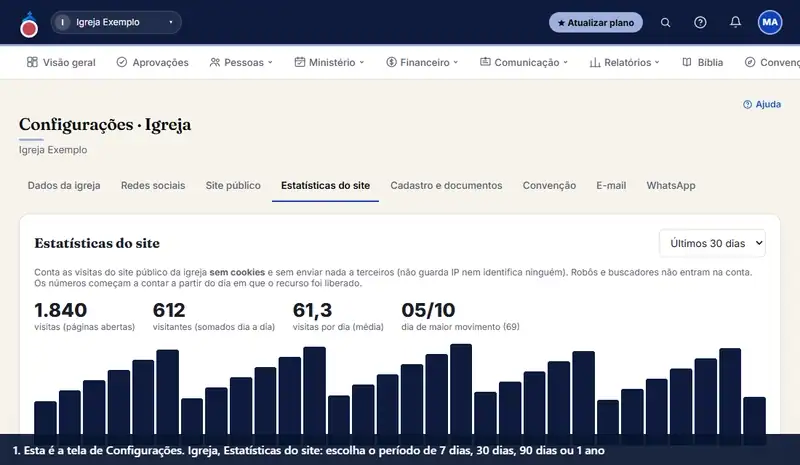Click the 1.840 visitas statistic
Image resolution: width=800 pixels, height=465 pixels.
pyautogui.click(x=61, y=310)
